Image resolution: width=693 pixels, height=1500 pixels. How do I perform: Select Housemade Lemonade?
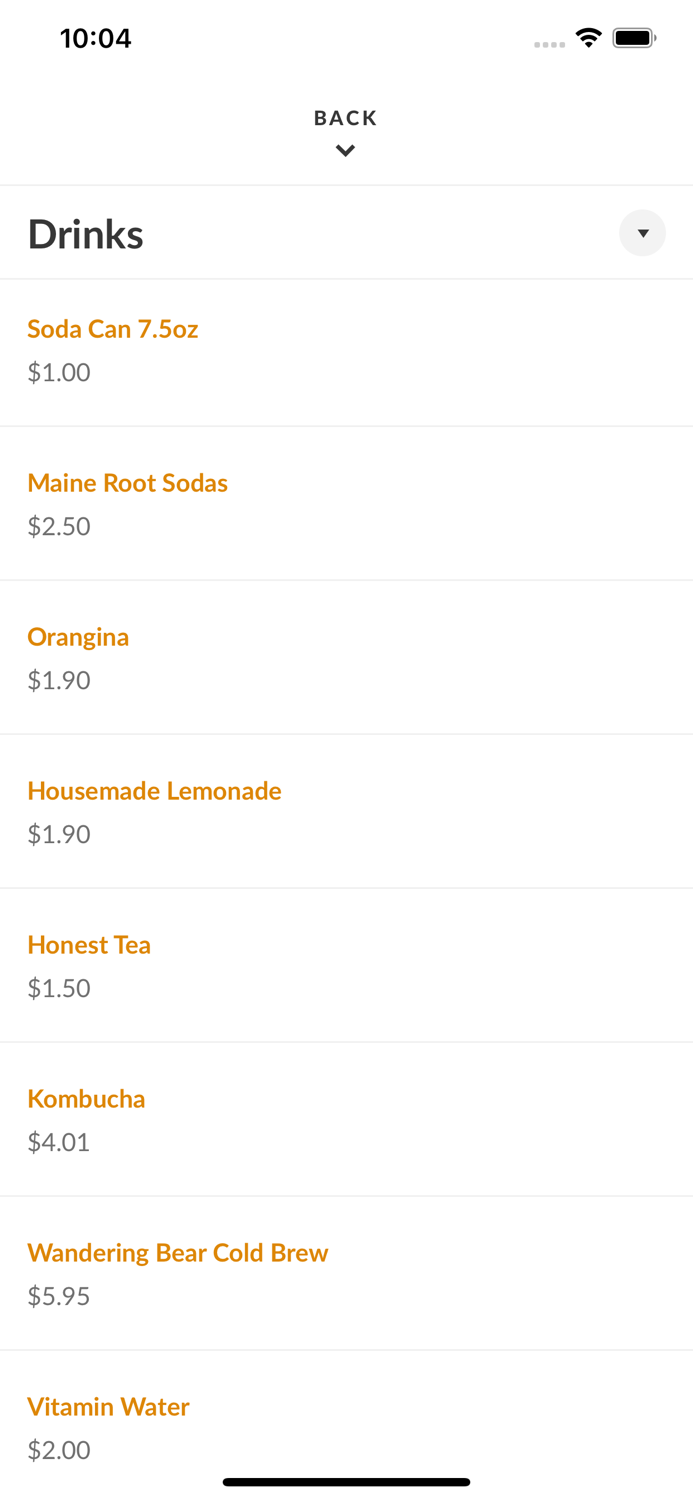(154, 791)
